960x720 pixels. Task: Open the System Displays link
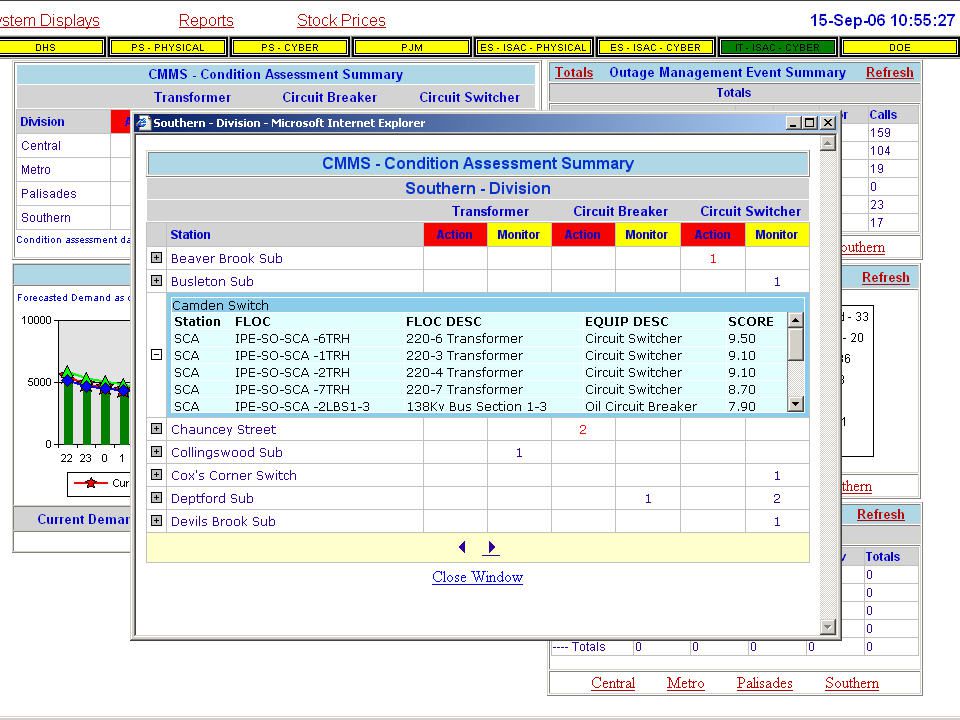coord(49,20)
